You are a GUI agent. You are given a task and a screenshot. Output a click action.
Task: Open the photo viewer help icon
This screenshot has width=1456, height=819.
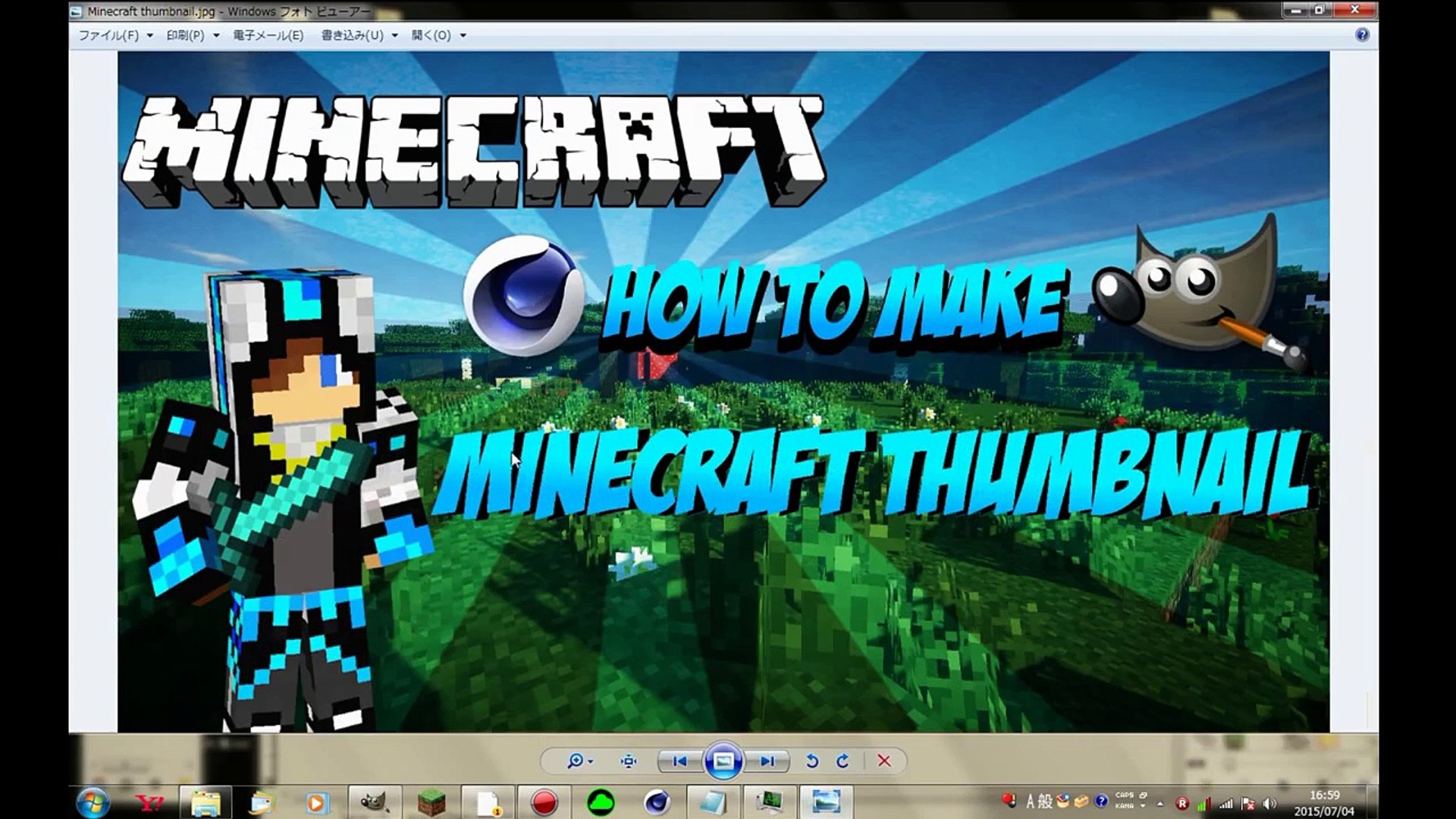(1362, 35)
